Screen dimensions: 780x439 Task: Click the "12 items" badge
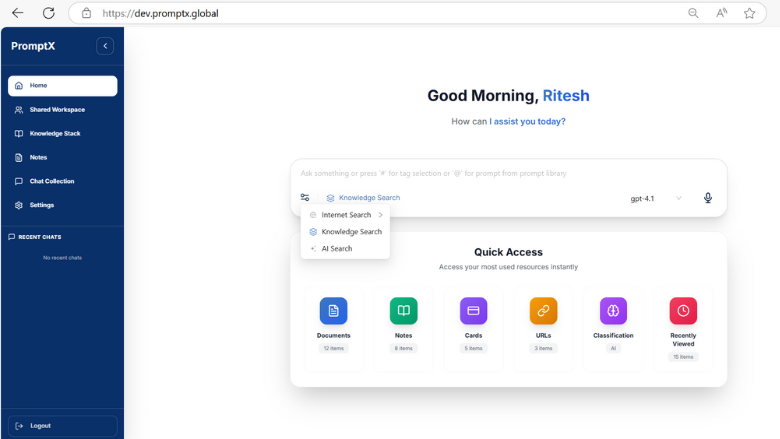pos(333,349)
